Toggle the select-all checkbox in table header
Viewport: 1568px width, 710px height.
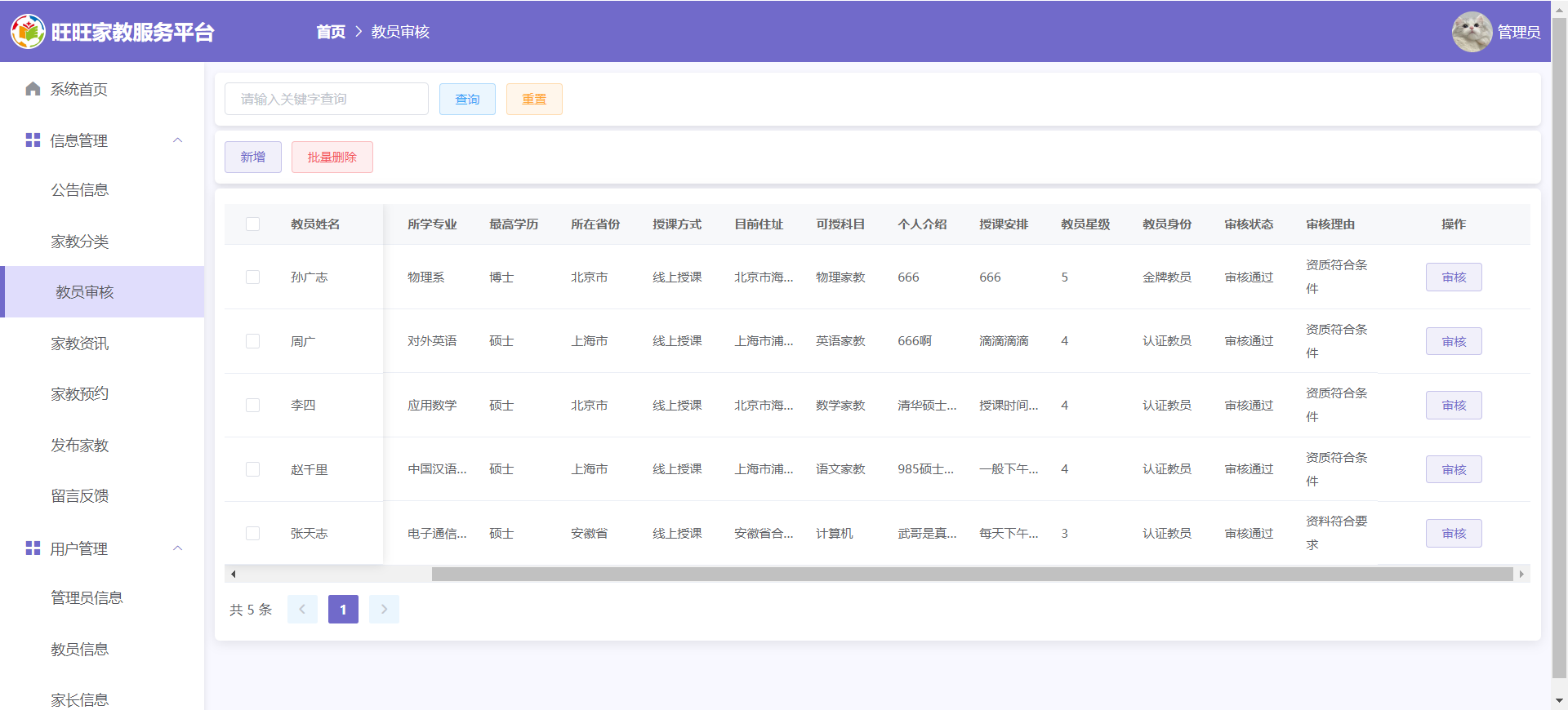pos(253,224)
